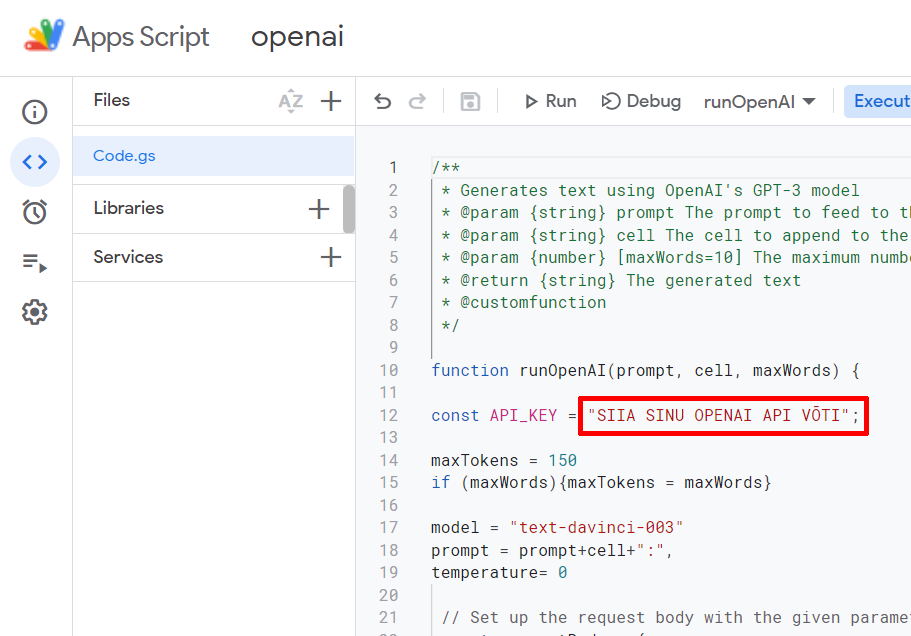
Task: Open the Execution log button
Action: coord(878,102)
